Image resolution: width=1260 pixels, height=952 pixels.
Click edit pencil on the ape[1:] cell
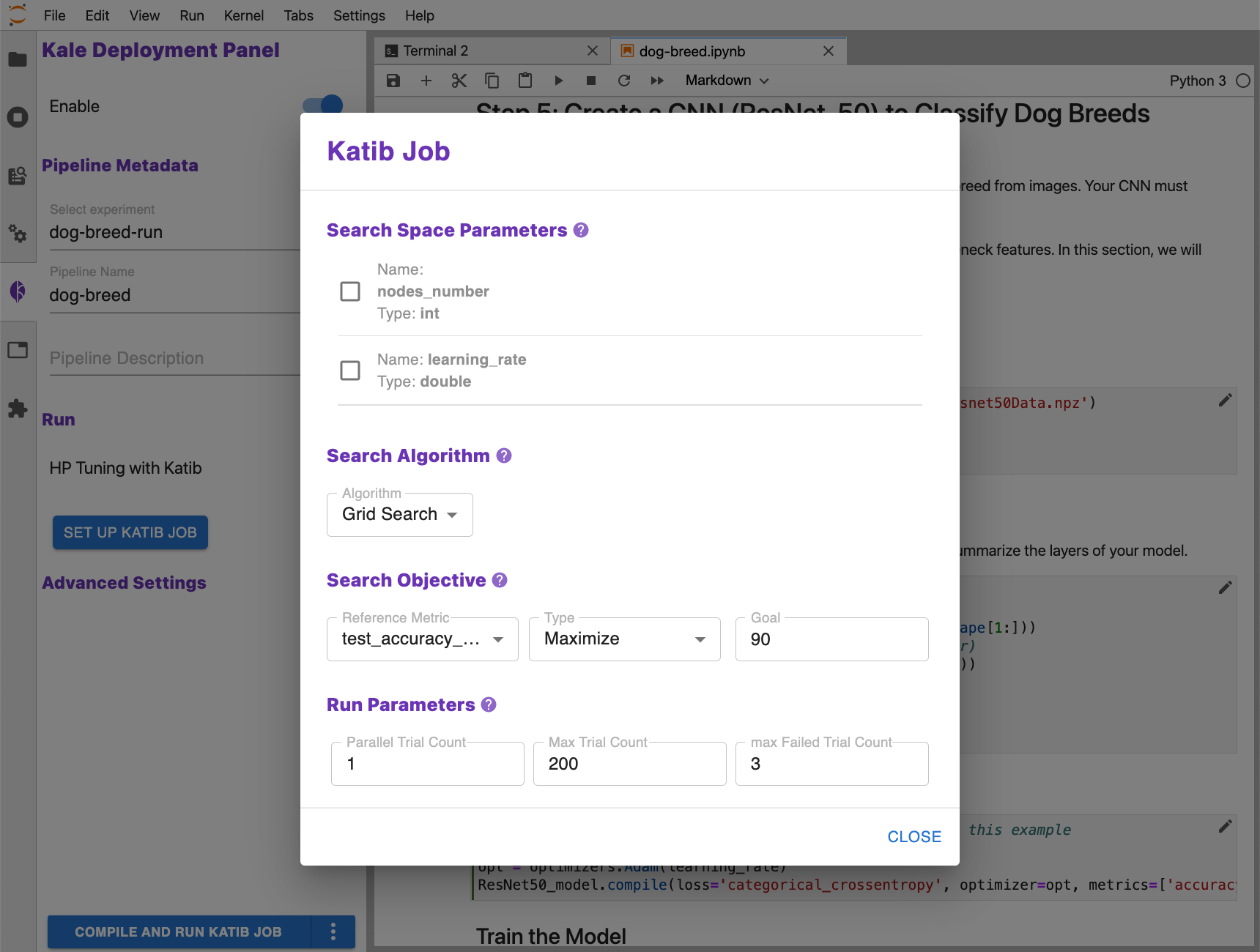pos(1225,587)
